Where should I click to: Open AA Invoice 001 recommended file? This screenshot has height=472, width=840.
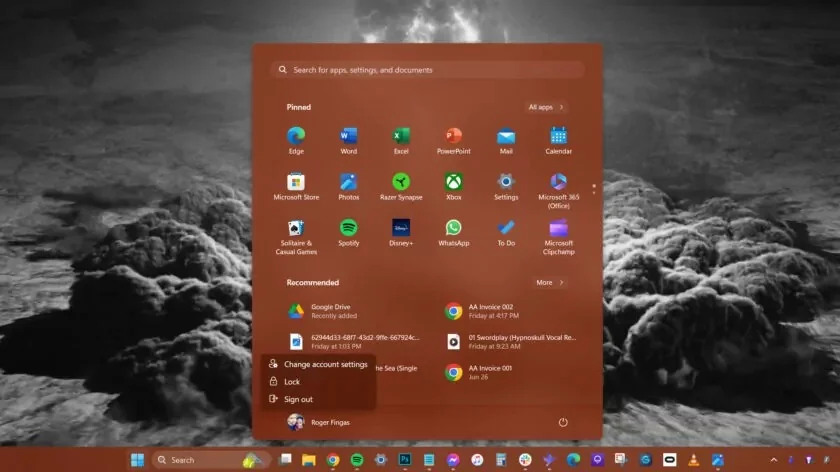(x=512, y=372)
